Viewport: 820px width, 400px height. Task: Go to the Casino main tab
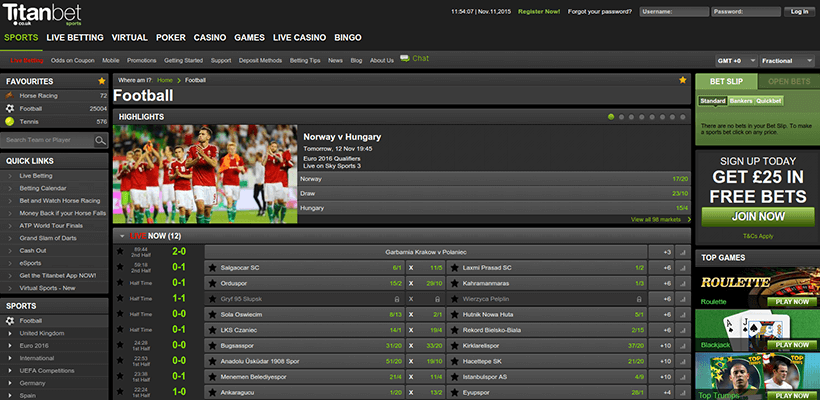pyautogui.click(x=210, y=38)
